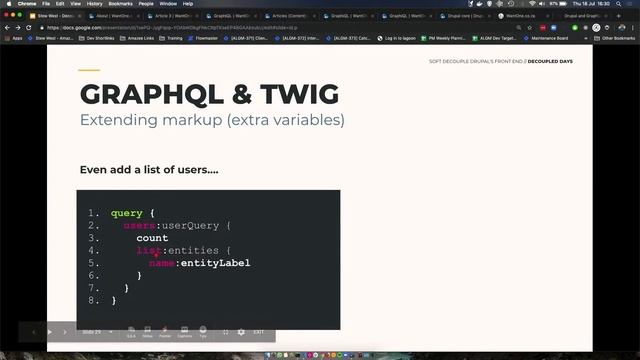Open the Window menu
The width and height of the screenshot is (640, 360).
click(168, 4)
